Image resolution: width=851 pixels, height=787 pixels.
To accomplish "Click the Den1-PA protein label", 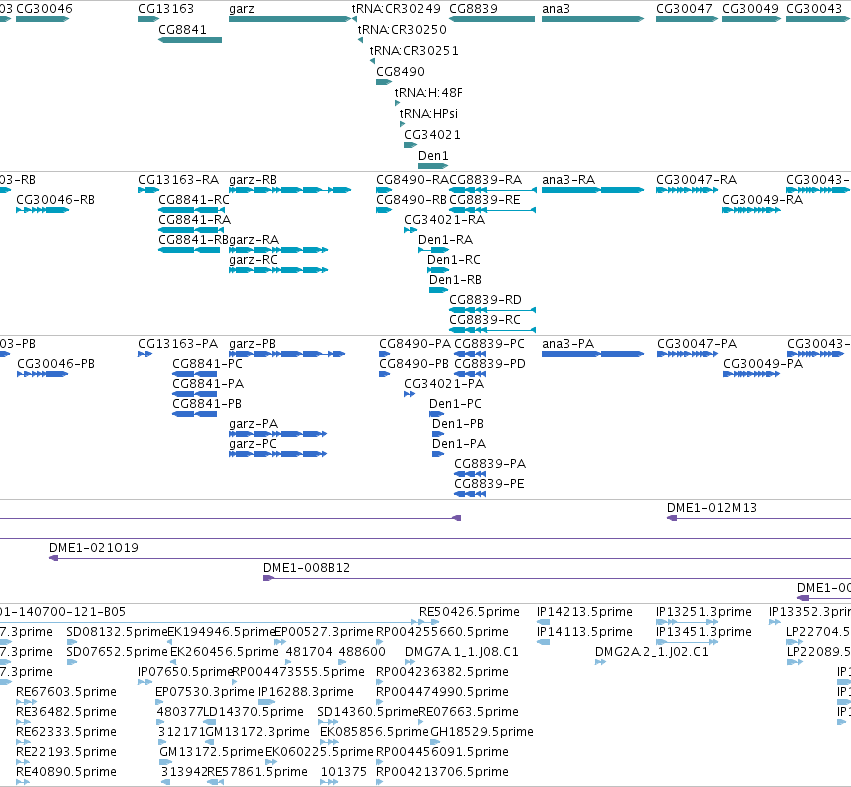I will [x=459, y=444].
